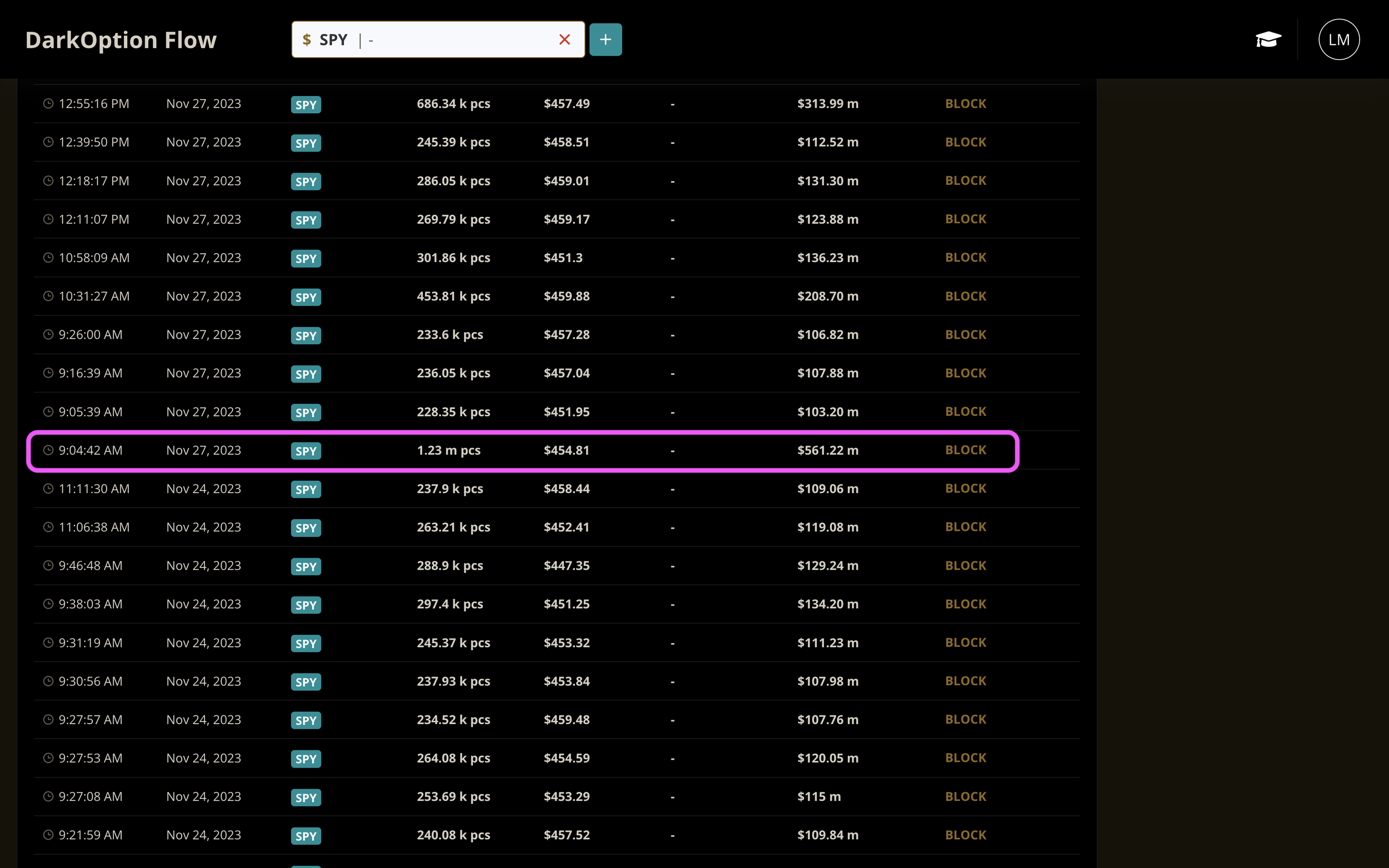The height and width of the screenshot is (868, 1389).
Task: Click DarkOption Flow logo title
Action: [x=121, y=40]
